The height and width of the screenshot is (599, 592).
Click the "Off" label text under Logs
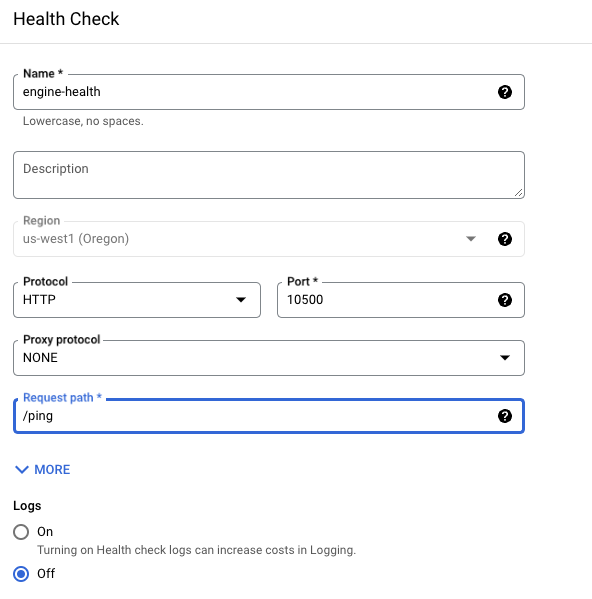(46, 574)
